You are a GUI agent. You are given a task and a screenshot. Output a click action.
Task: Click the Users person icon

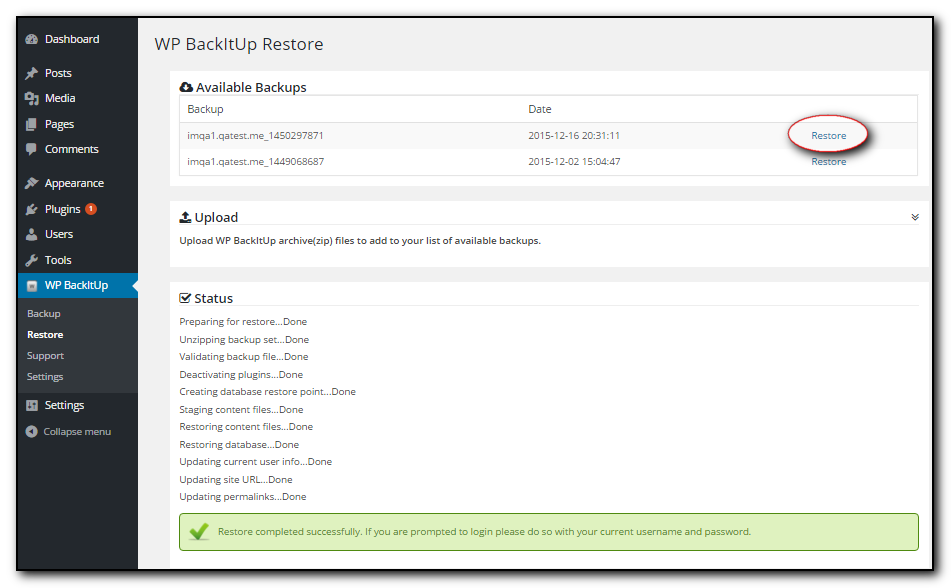click(32, 234)
